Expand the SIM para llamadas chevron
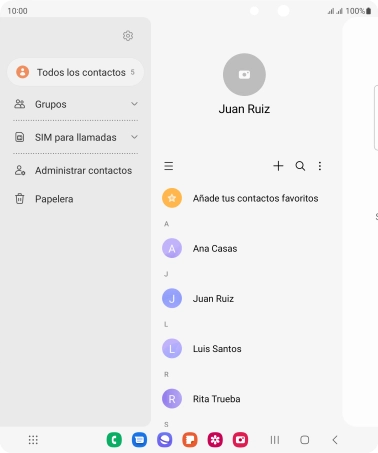 click(134, 137)
